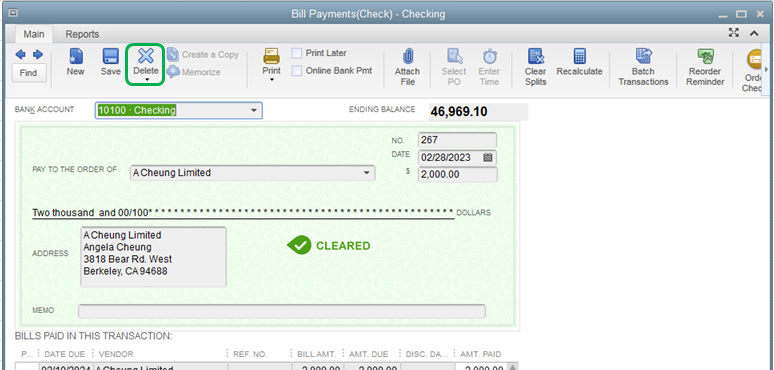Go to next transaction with right arrow
This screenshot has height=370, width=774.
pyautogui.click(x=38, y=54)
